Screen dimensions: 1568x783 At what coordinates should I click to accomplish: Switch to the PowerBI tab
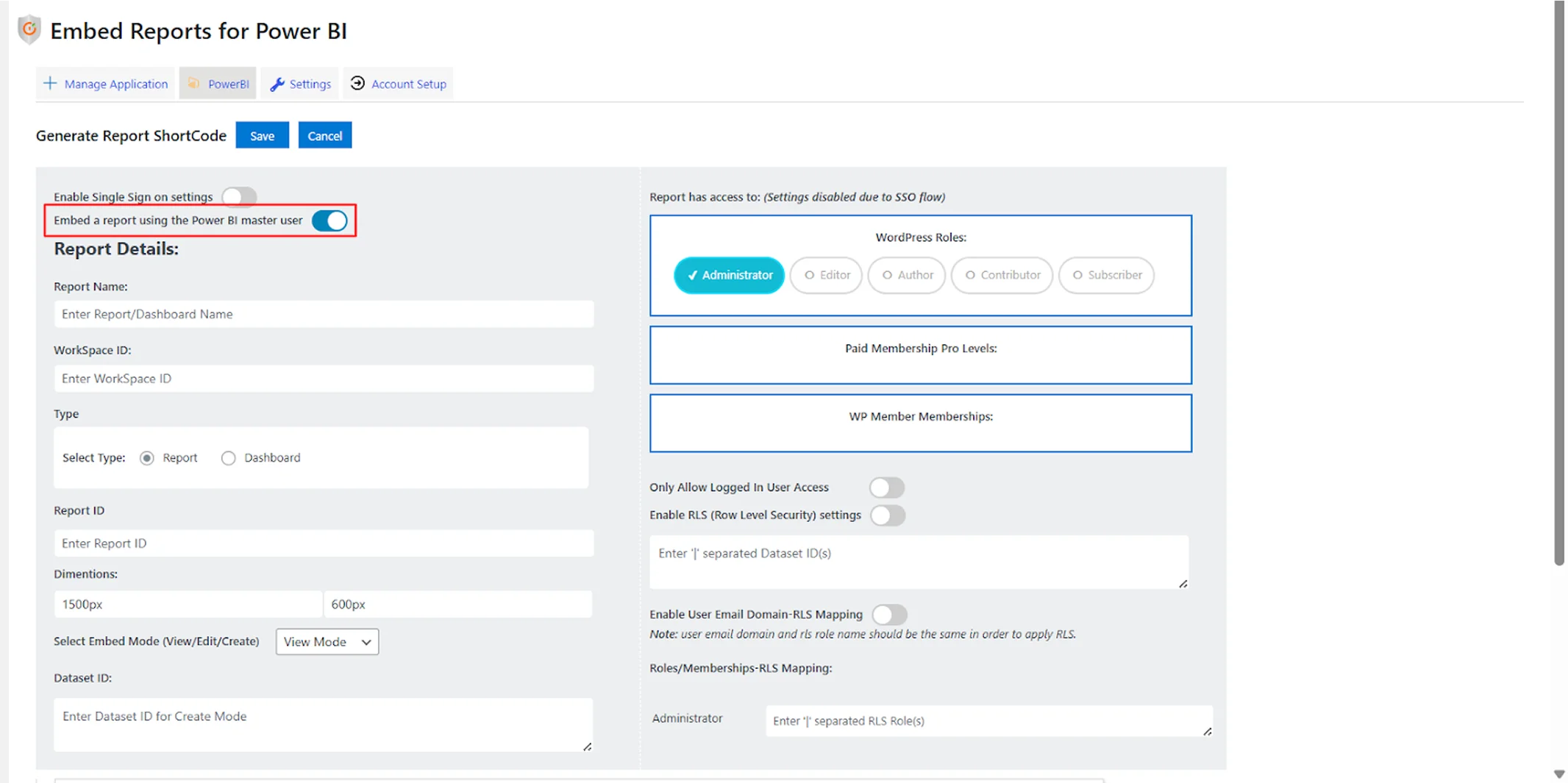pyautogui.click(x=218, y=84)
